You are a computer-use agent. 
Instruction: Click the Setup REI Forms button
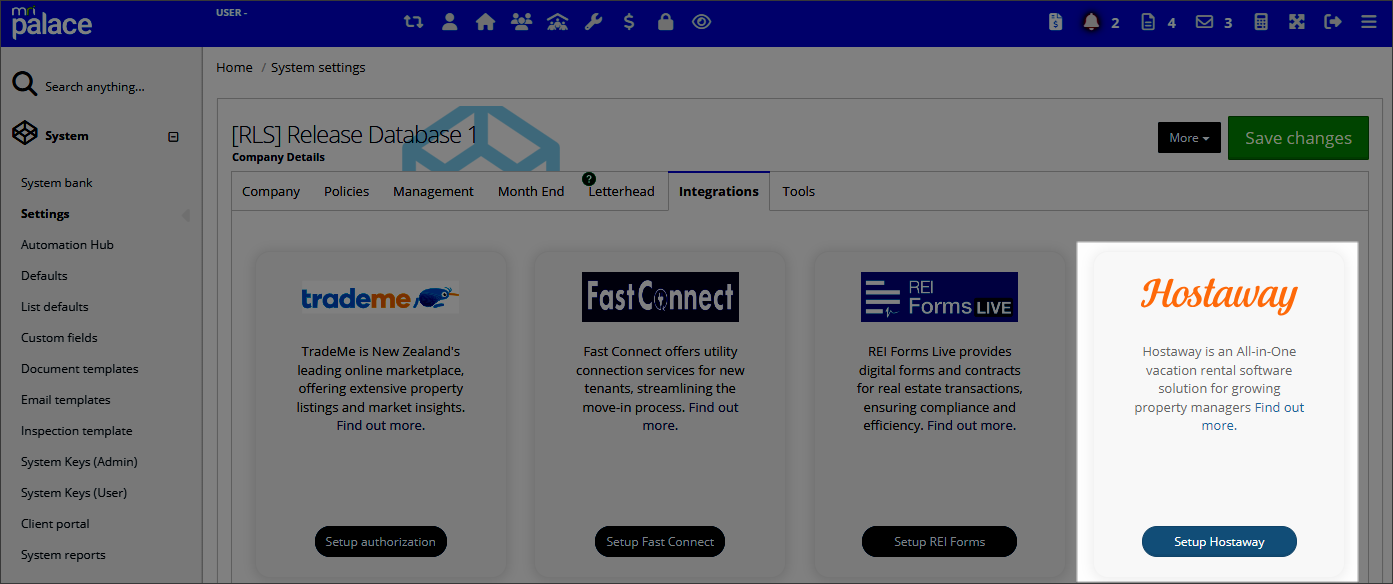tap(939, 541)
